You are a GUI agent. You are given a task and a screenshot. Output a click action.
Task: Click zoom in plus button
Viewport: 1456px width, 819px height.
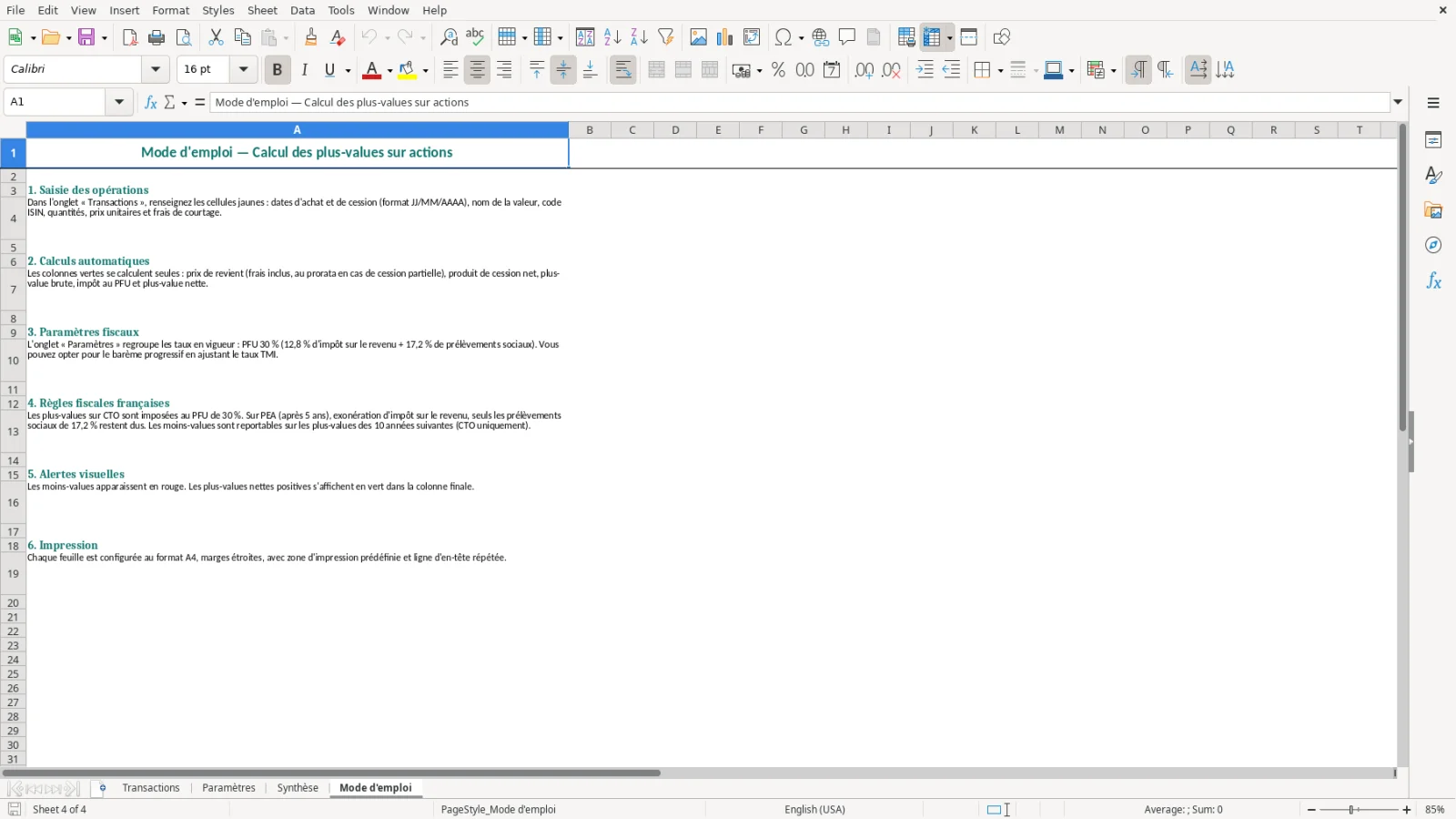point(1407,810)
